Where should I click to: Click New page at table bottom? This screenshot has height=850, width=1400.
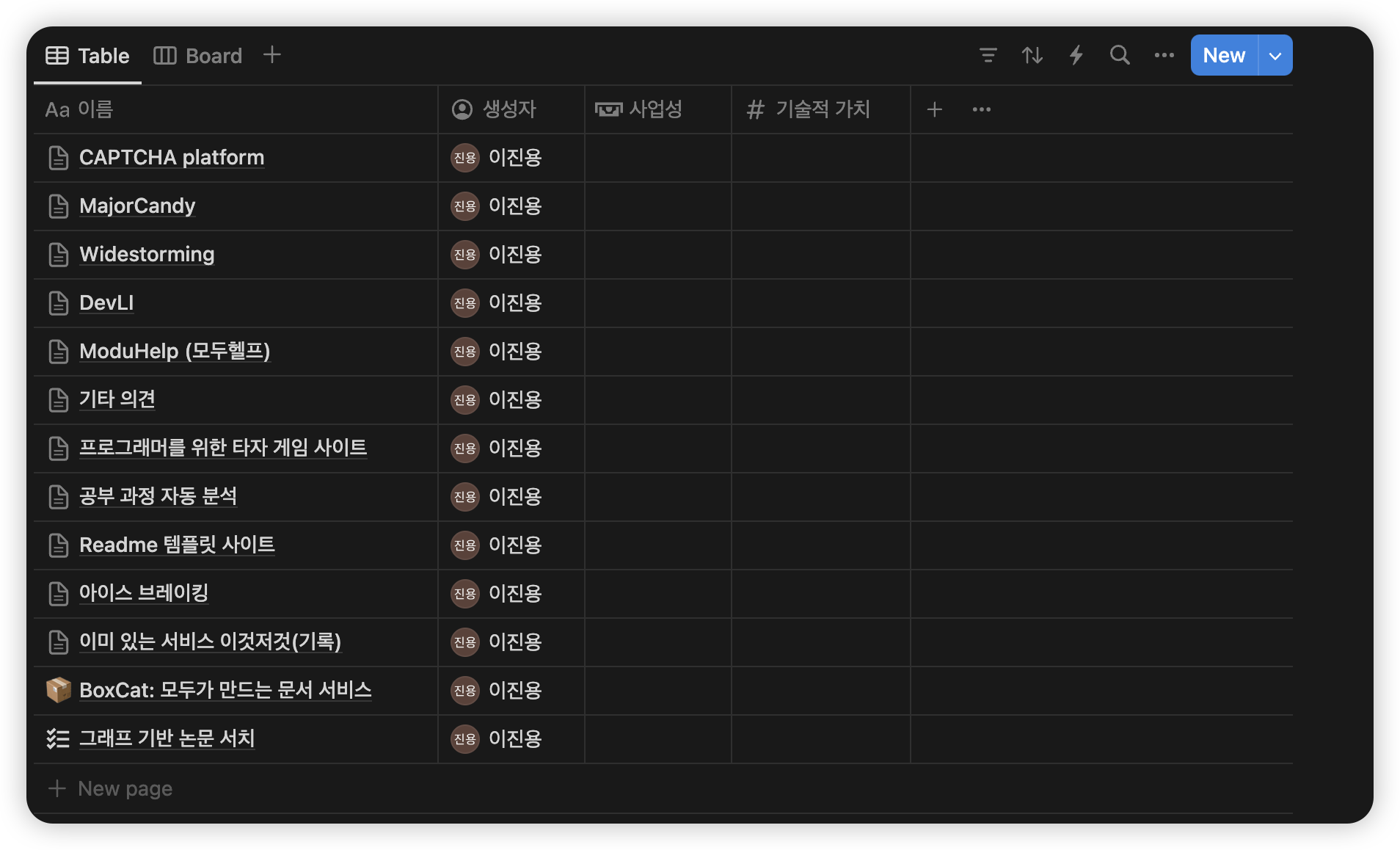coord(125,788)
